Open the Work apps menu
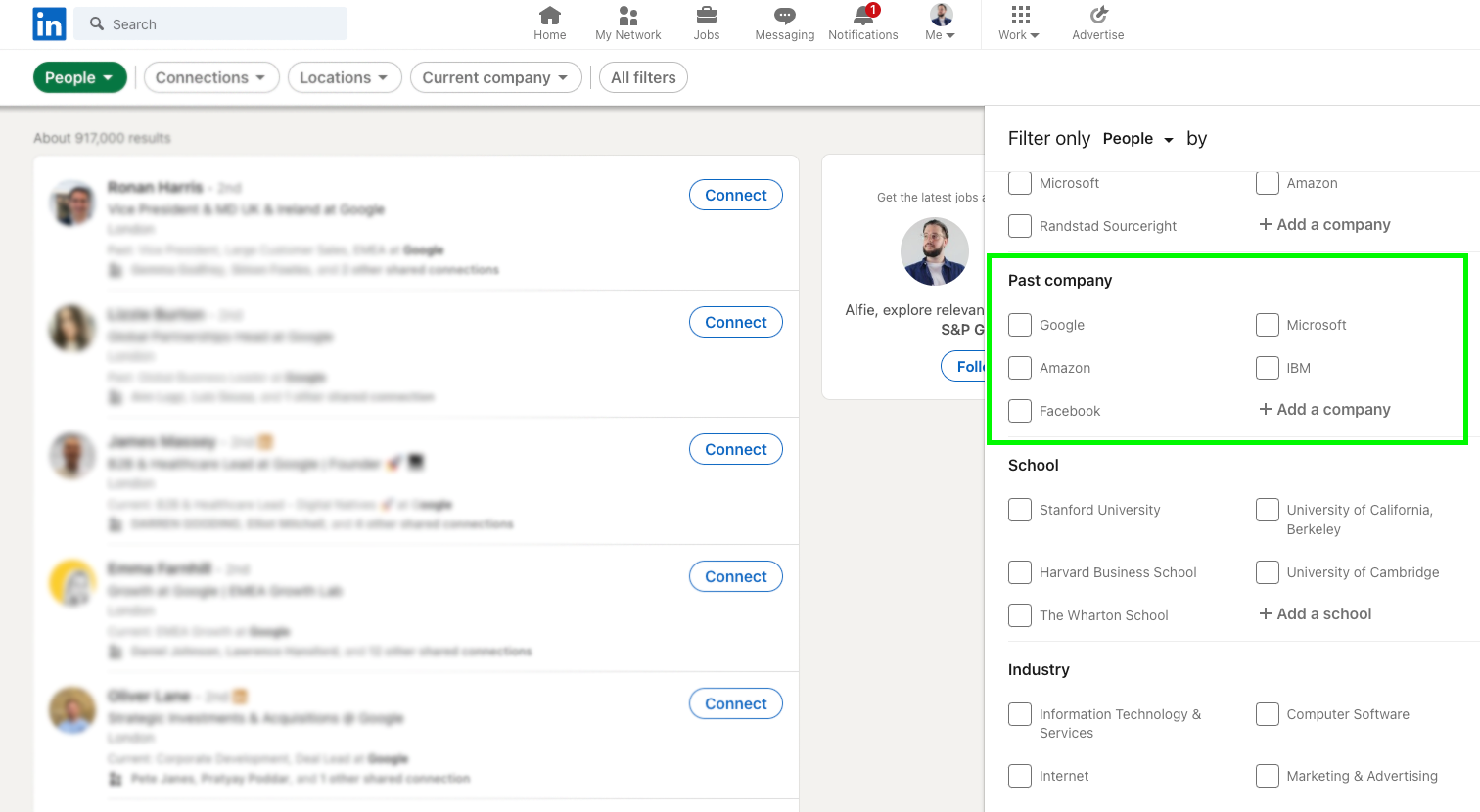Viewport: 1480px width, 812px height. (x=1018, y=23)
